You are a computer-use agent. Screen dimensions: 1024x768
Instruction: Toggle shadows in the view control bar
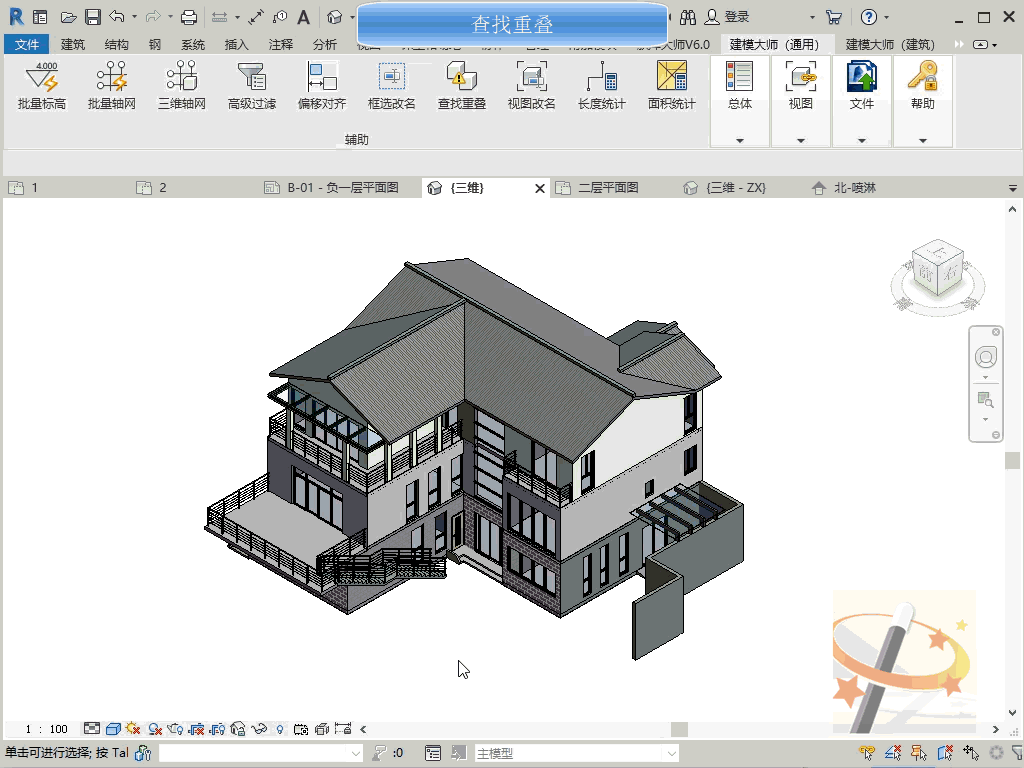[155, 729]
